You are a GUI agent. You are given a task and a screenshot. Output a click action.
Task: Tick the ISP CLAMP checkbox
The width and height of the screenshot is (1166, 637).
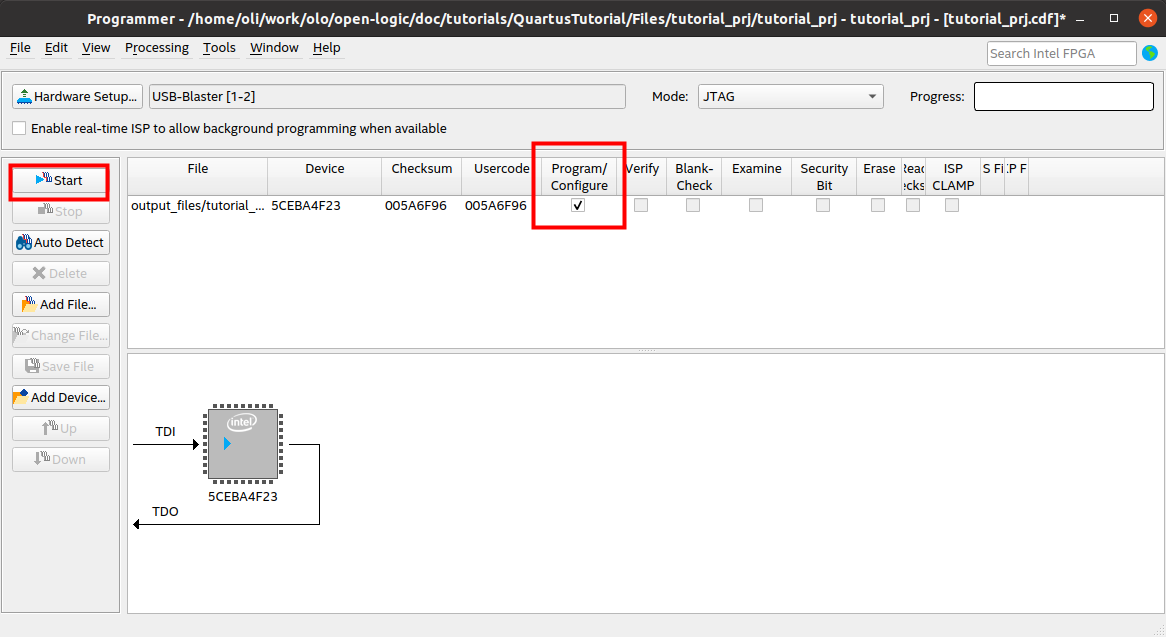[952, 205]
